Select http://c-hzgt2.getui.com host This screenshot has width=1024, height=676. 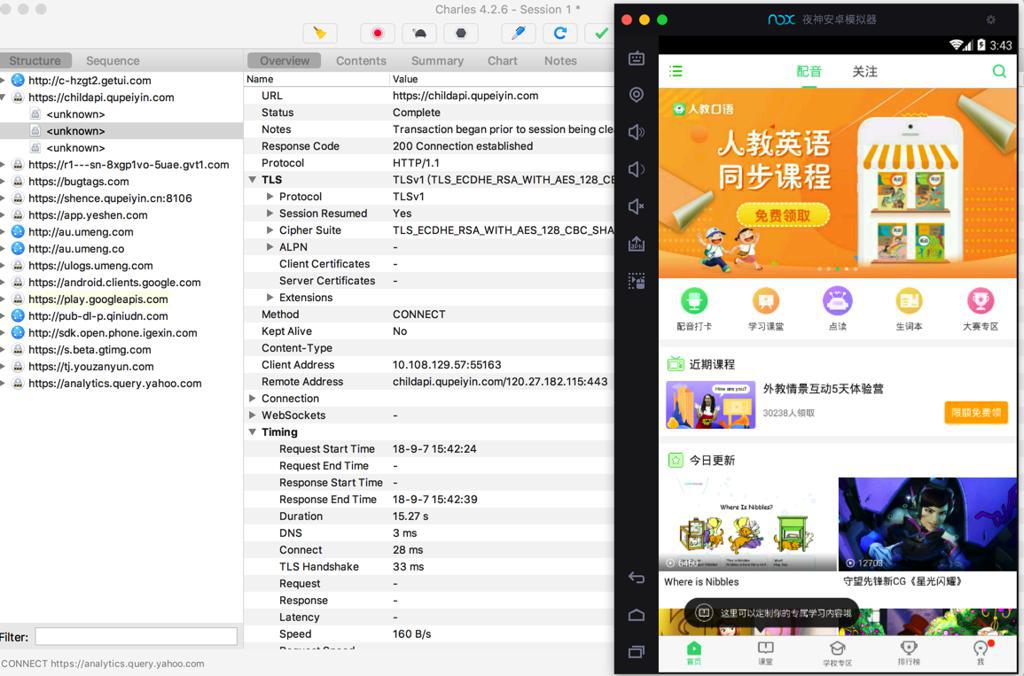click(89, 80)
